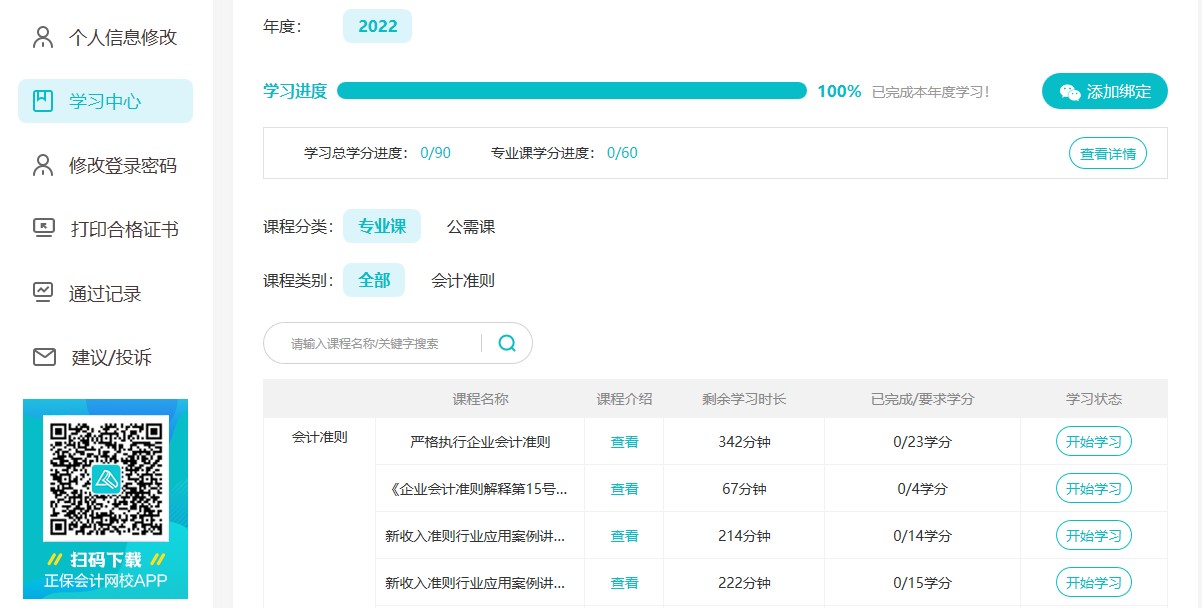Click the certificate icon beside 打印合格证书
1202x608 pixels.
(44, 229)
